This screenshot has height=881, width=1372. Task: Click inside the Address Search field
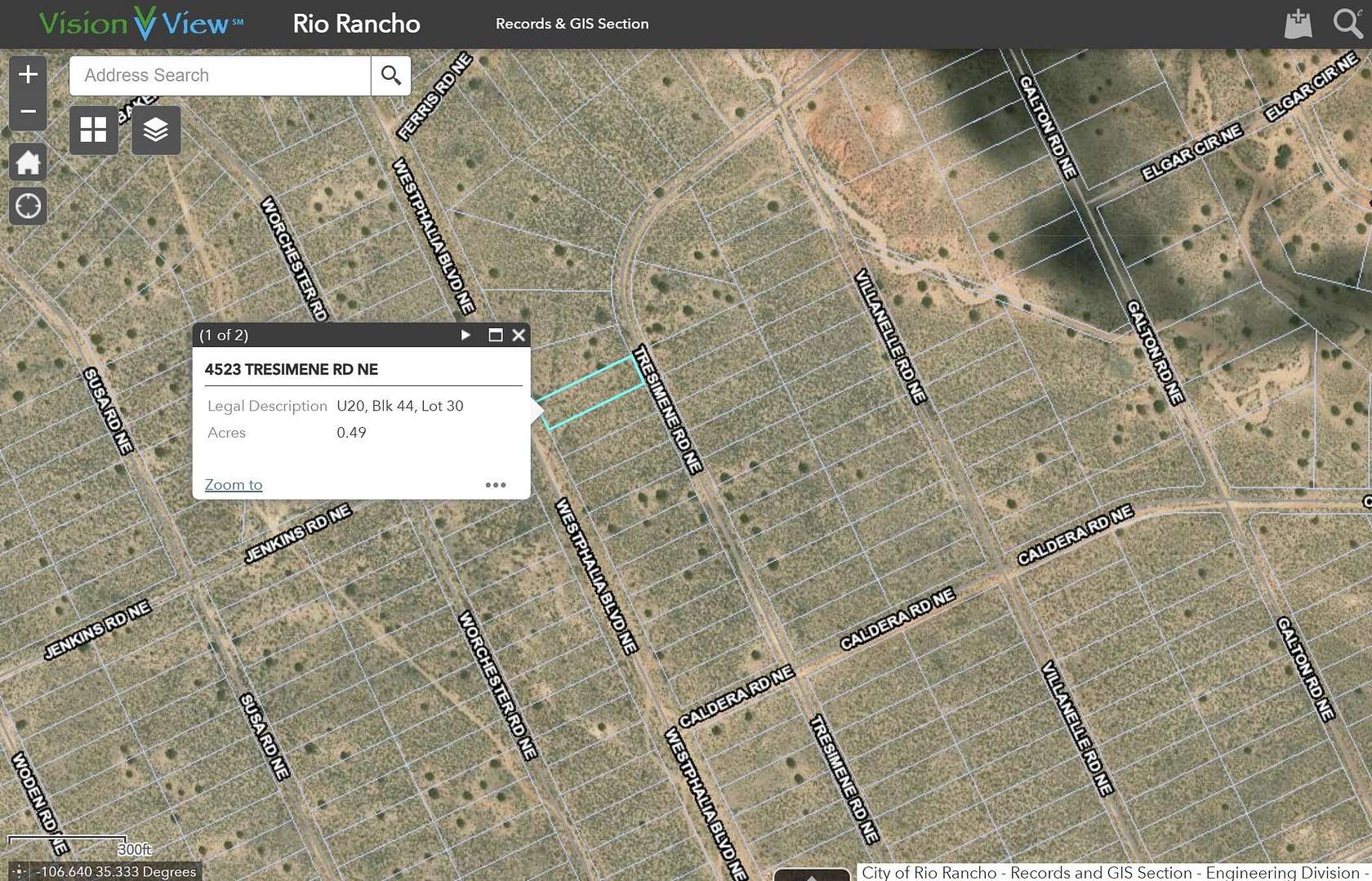click(x=219, y=75)
